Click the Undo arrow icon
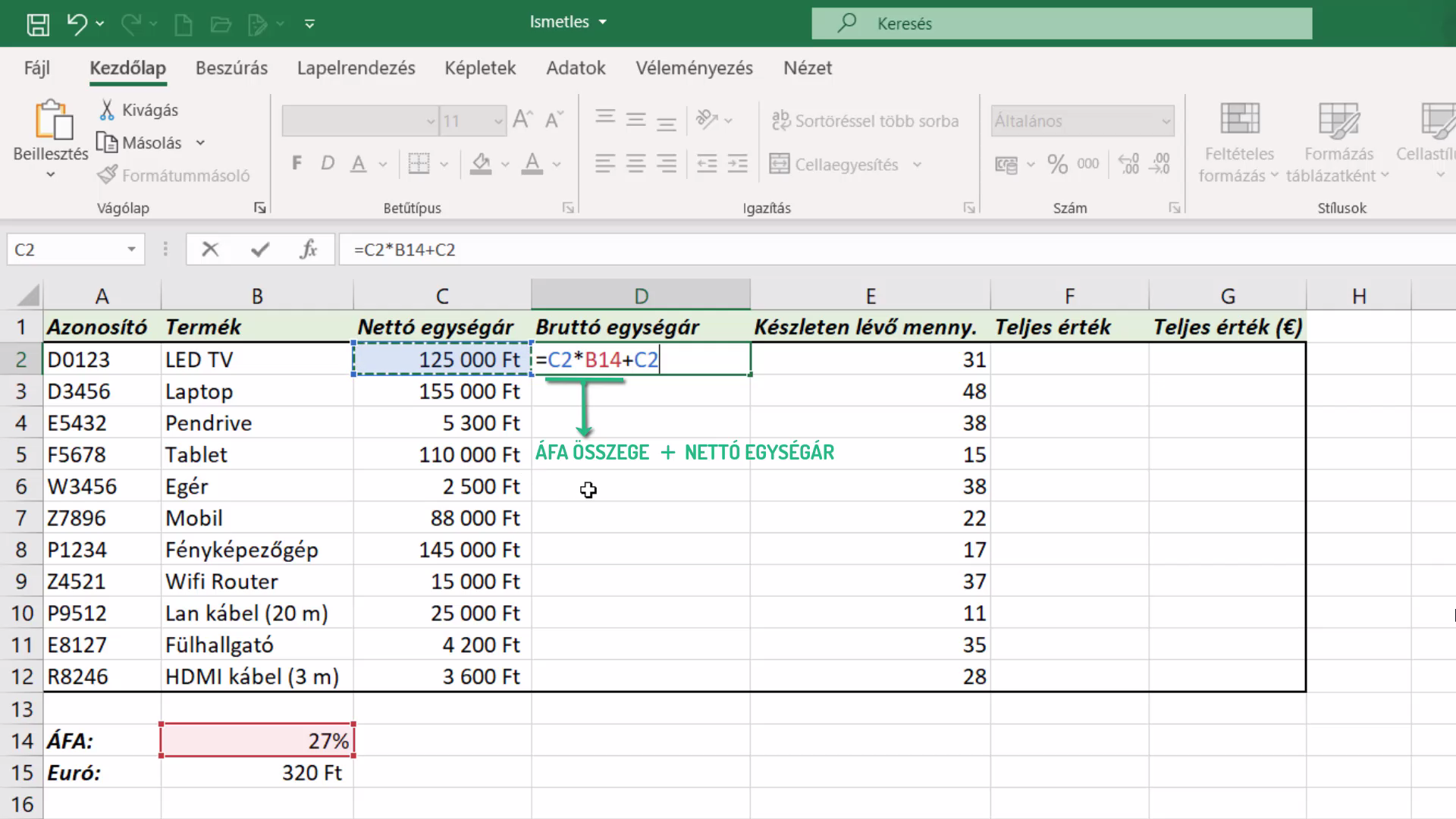This screenshot has height=819, width=1456. point(77,24)
